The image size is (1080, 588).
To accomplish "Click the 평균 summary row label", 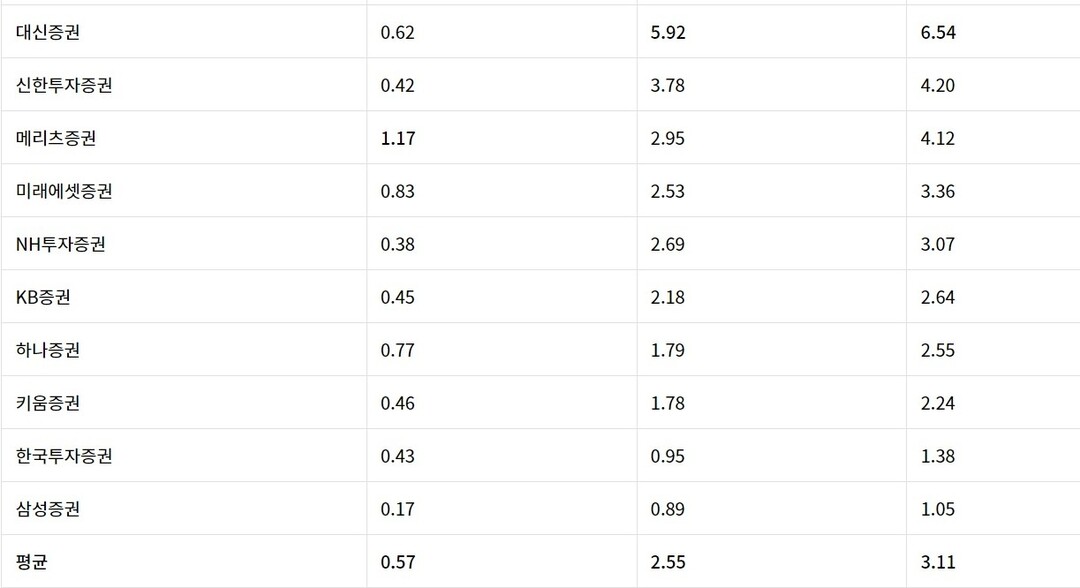I will click(x=32, y=562).
